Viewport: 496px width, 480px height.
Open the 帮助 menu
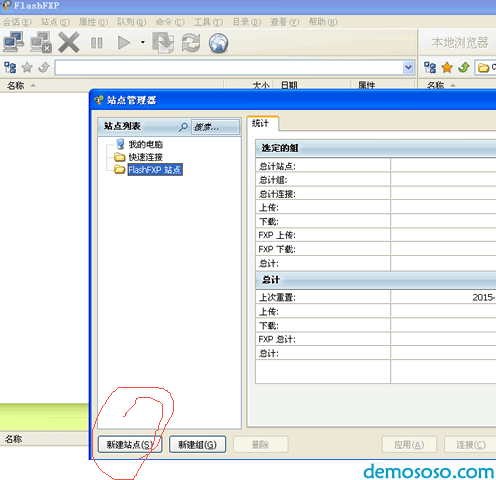point(323,22)
